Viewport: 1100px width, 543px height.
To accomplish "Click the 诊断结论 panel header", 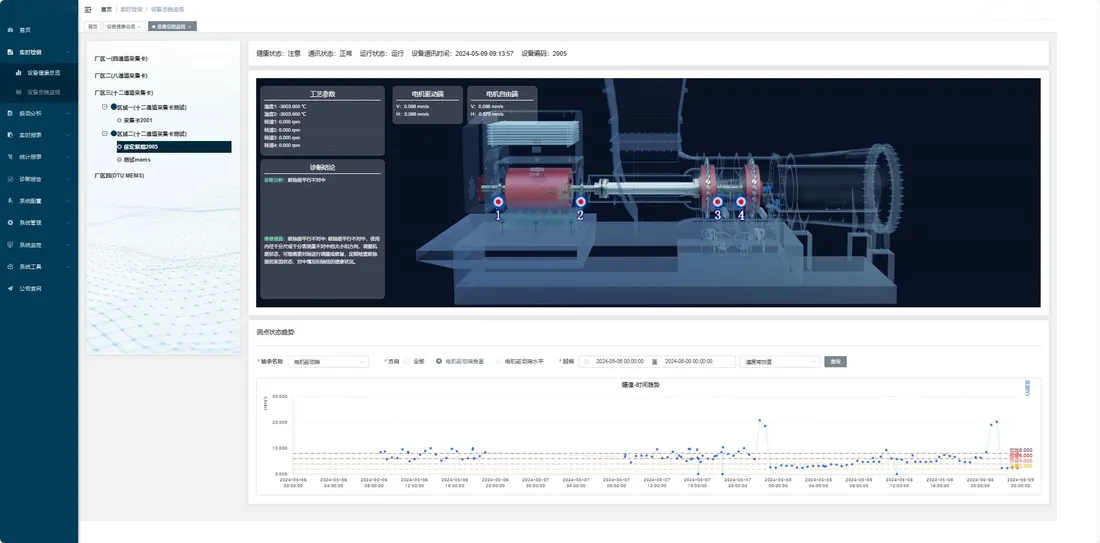I will [x=323, y=168].
